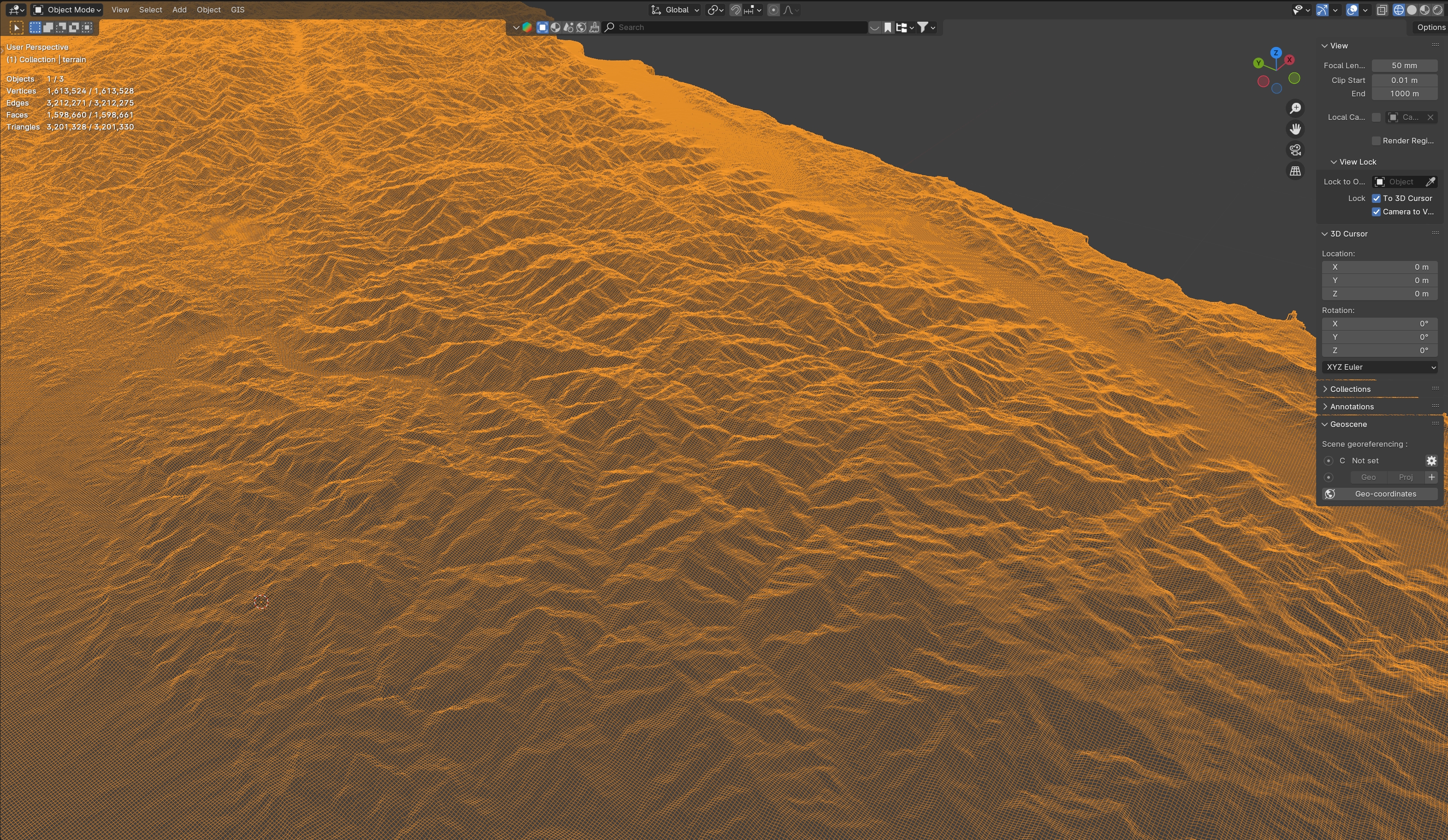Click the geoscene settings gear icon
The height and width of the screenshot is (840, 1448).
[1431, 461]
